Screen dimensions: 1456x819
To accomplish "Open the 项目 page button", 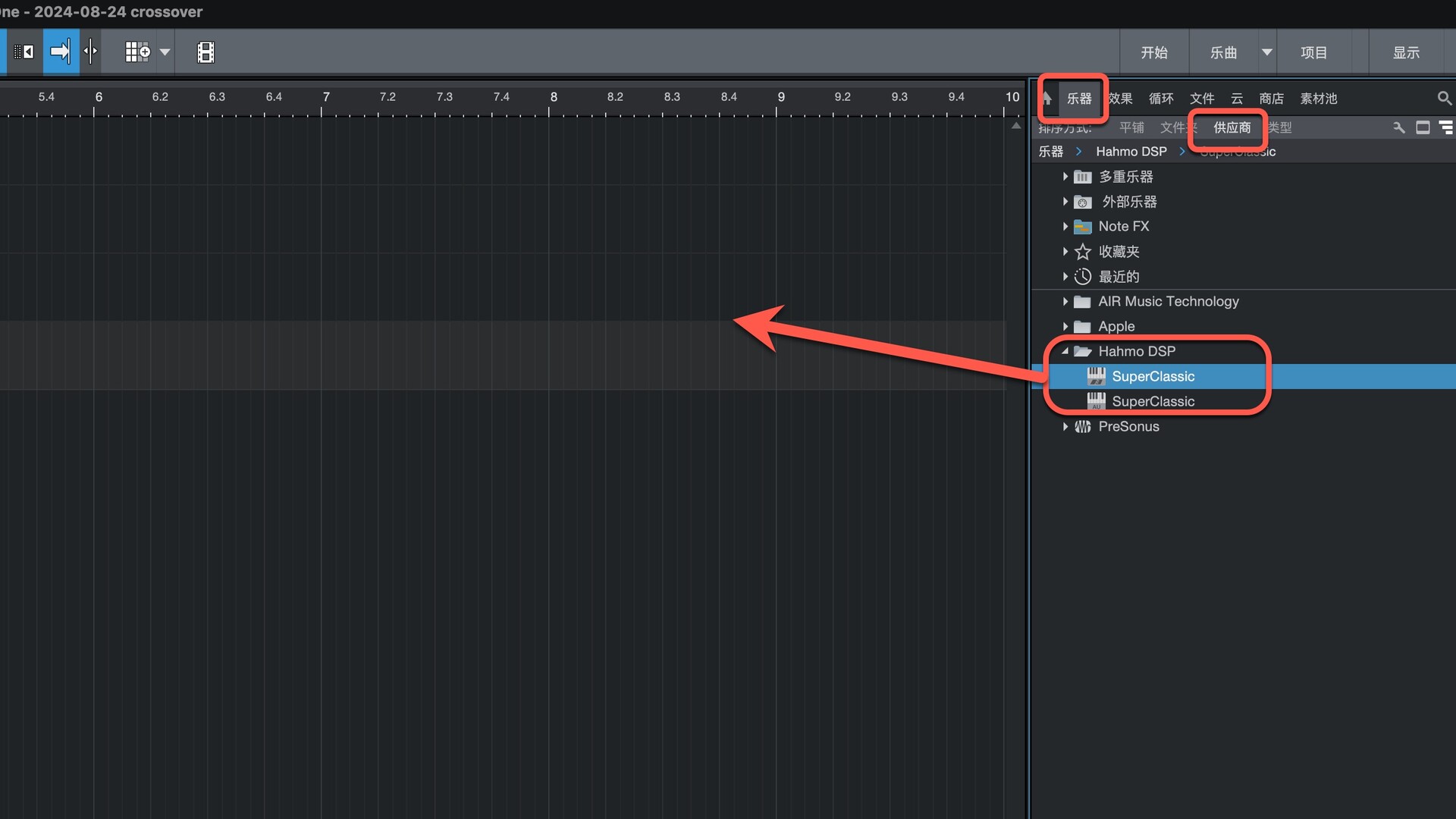I will (1313, 52).
